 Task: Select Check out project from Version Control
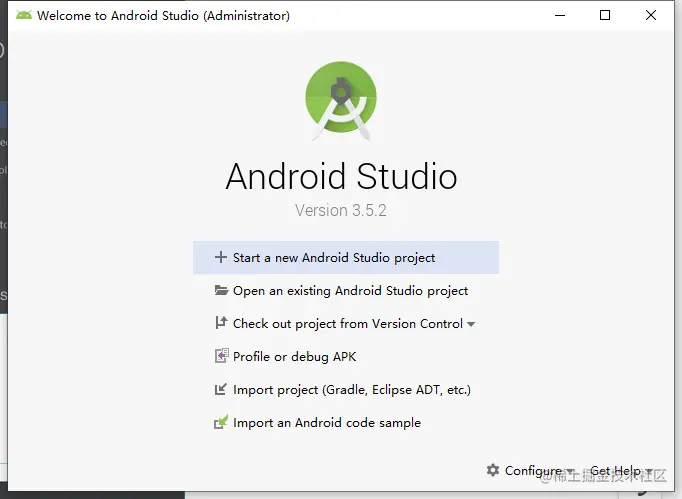tap(348, 324)
